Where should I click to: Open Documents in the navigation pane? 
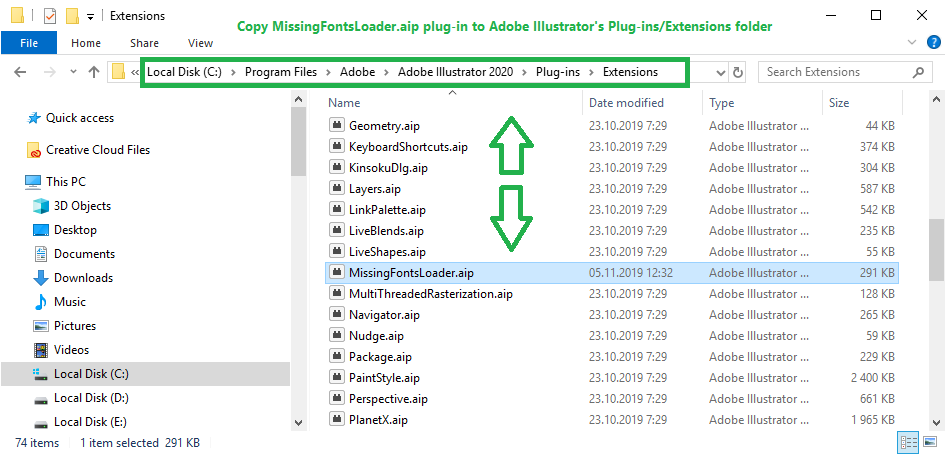pos(84,254)
